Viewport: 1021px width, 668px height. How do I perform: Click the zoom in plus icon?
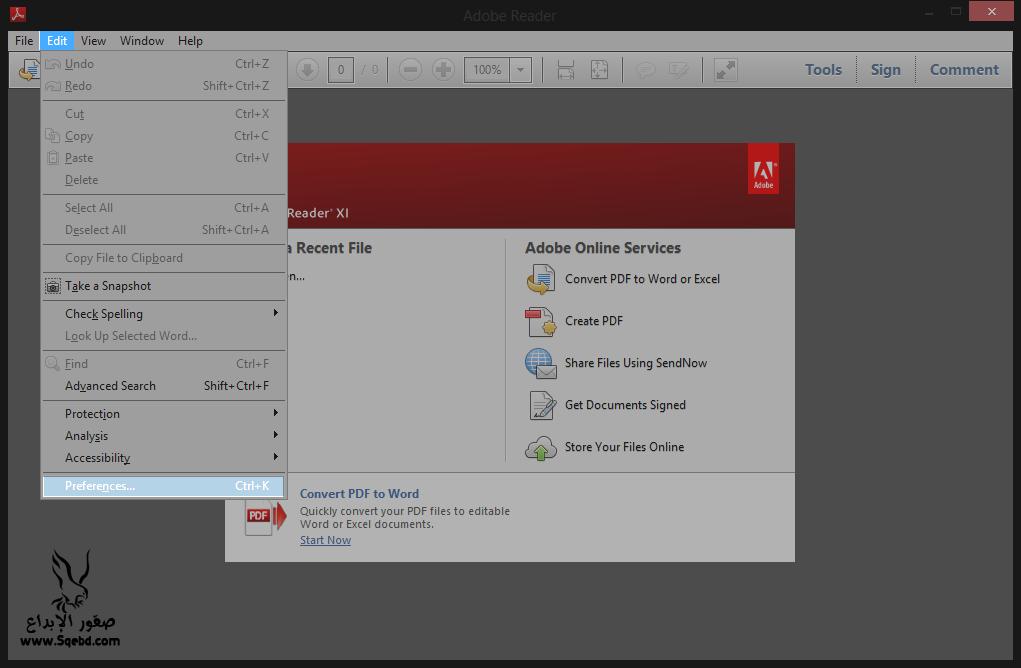tap(443, 70)
